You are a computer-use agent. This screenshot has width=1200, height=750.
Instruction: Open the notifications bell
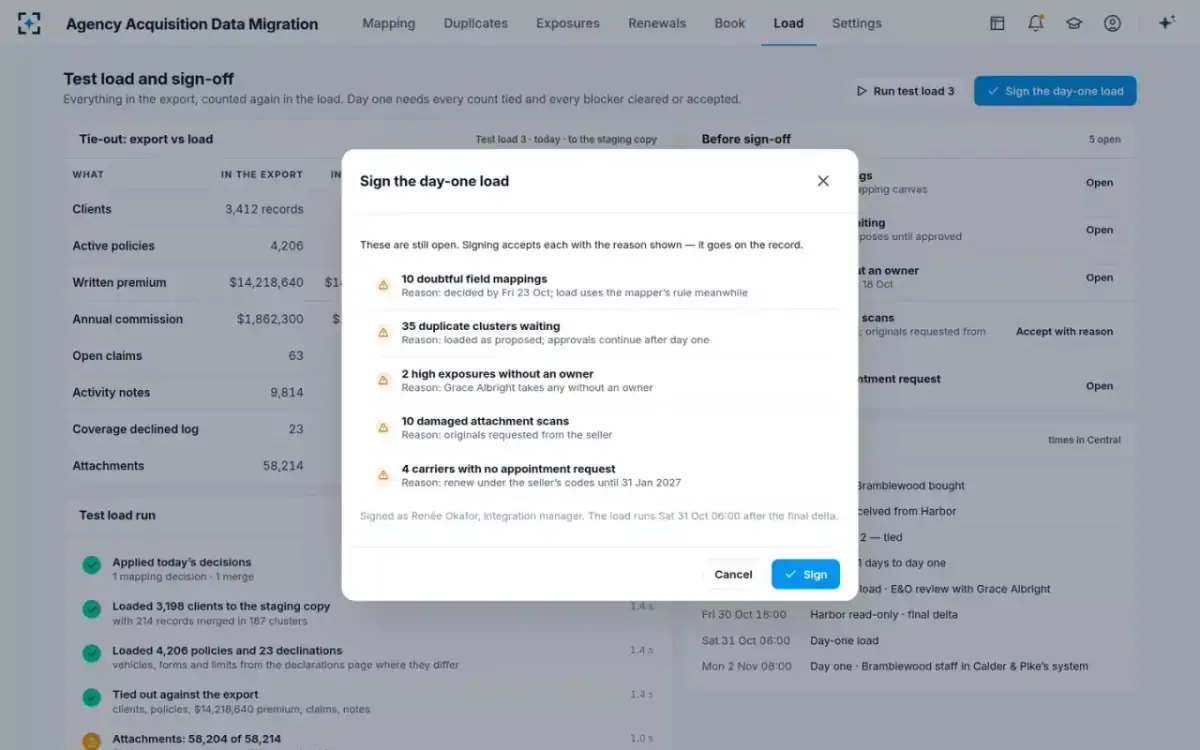[1036, 23]
